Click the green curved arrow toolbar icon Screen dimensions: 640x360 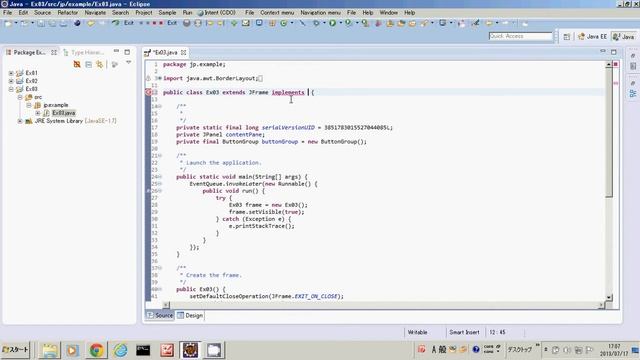point(116,23)
